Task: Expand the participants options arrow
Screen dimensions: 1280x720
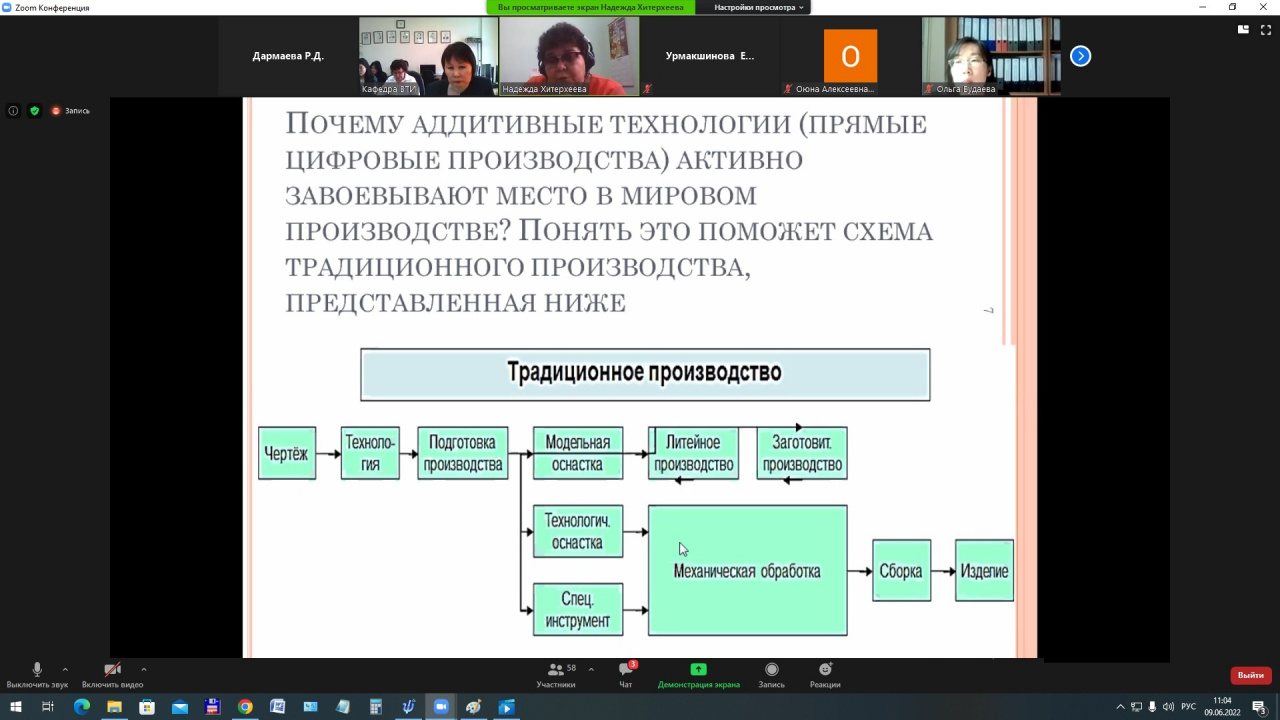Action: [x=591, y=669]
